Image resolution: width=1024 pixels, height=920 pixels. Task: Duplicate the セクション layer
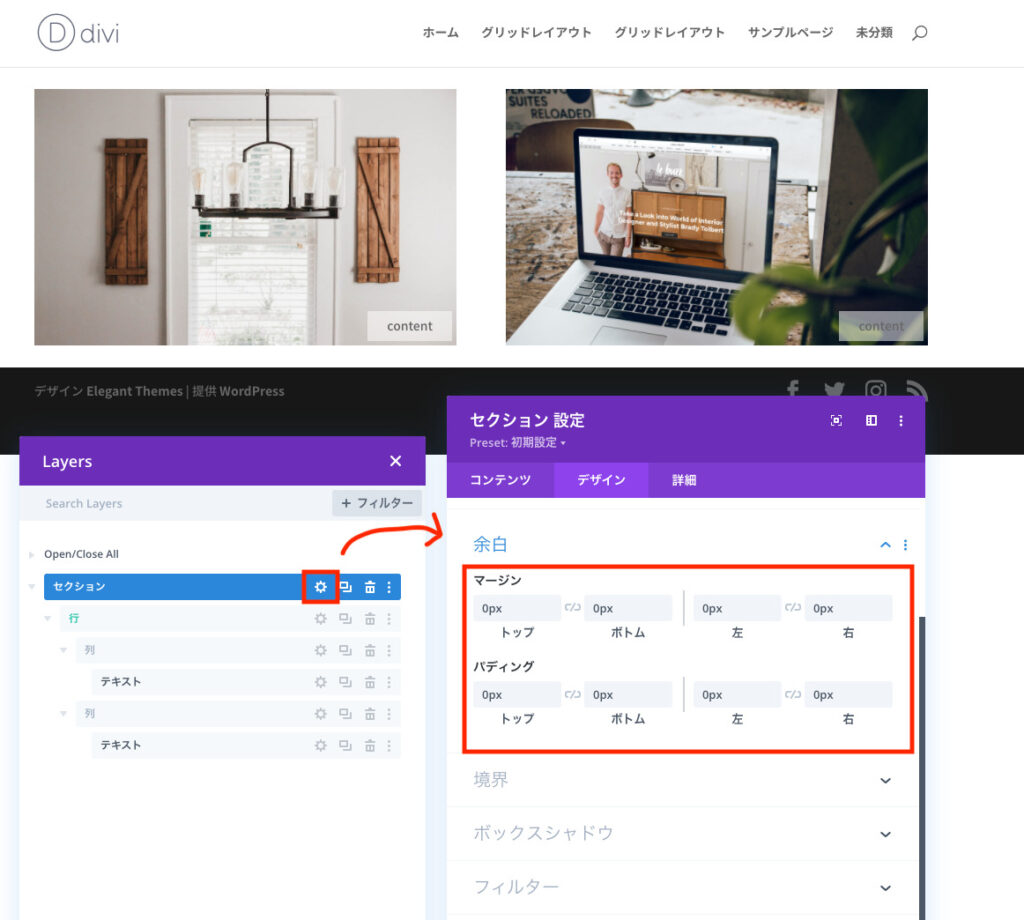tap(345, 587)
